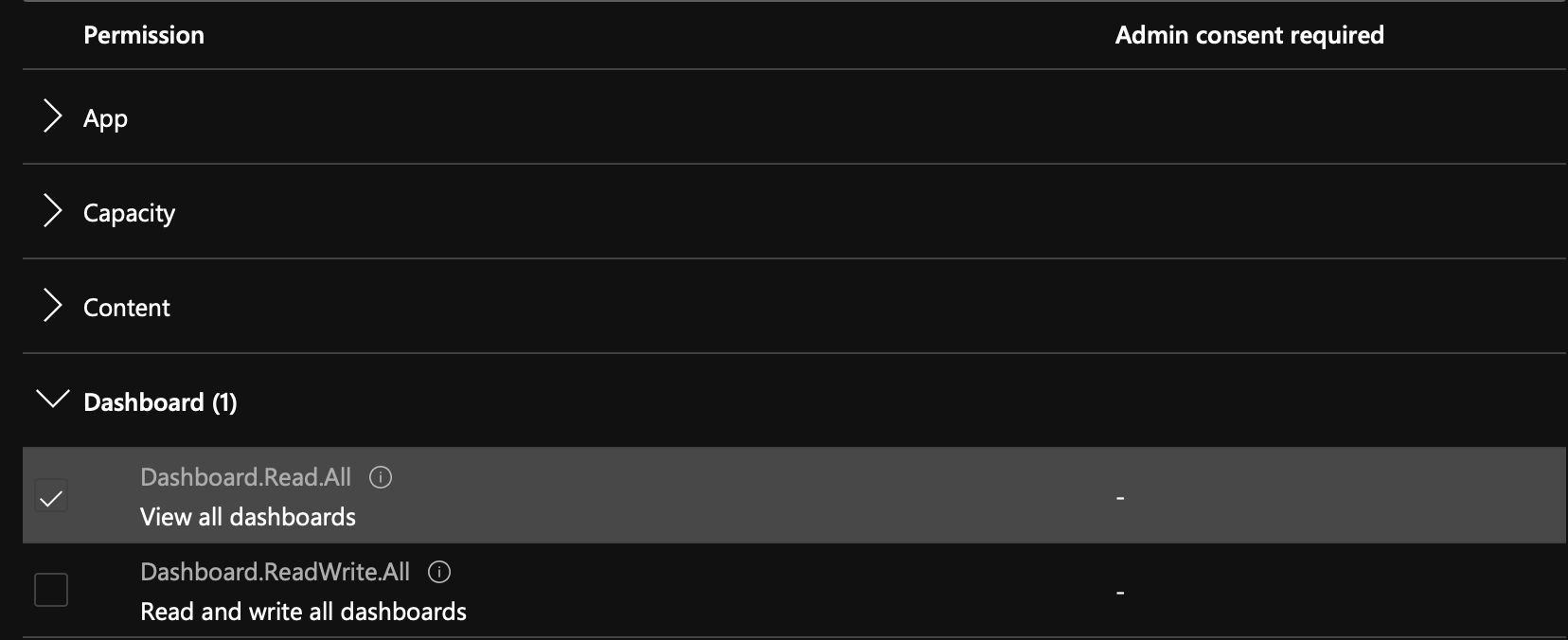Expand the App permission group chevron
This screenshot has height=640, width=1568.
(53, 116)
